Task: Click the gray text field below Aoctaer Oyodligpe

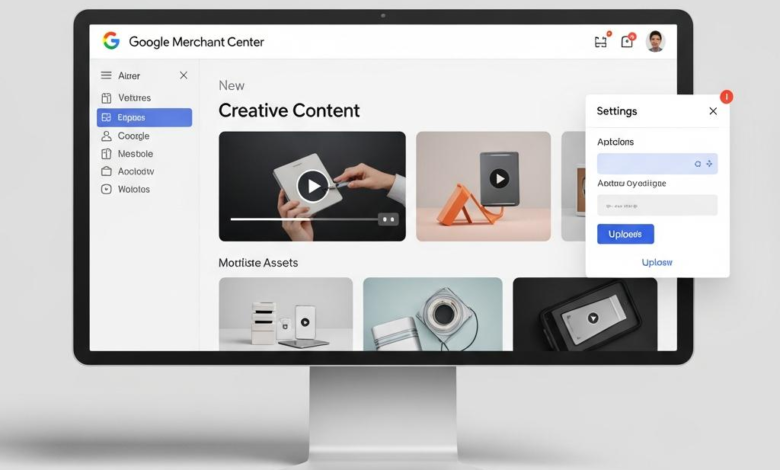Action: click(657, 205)
